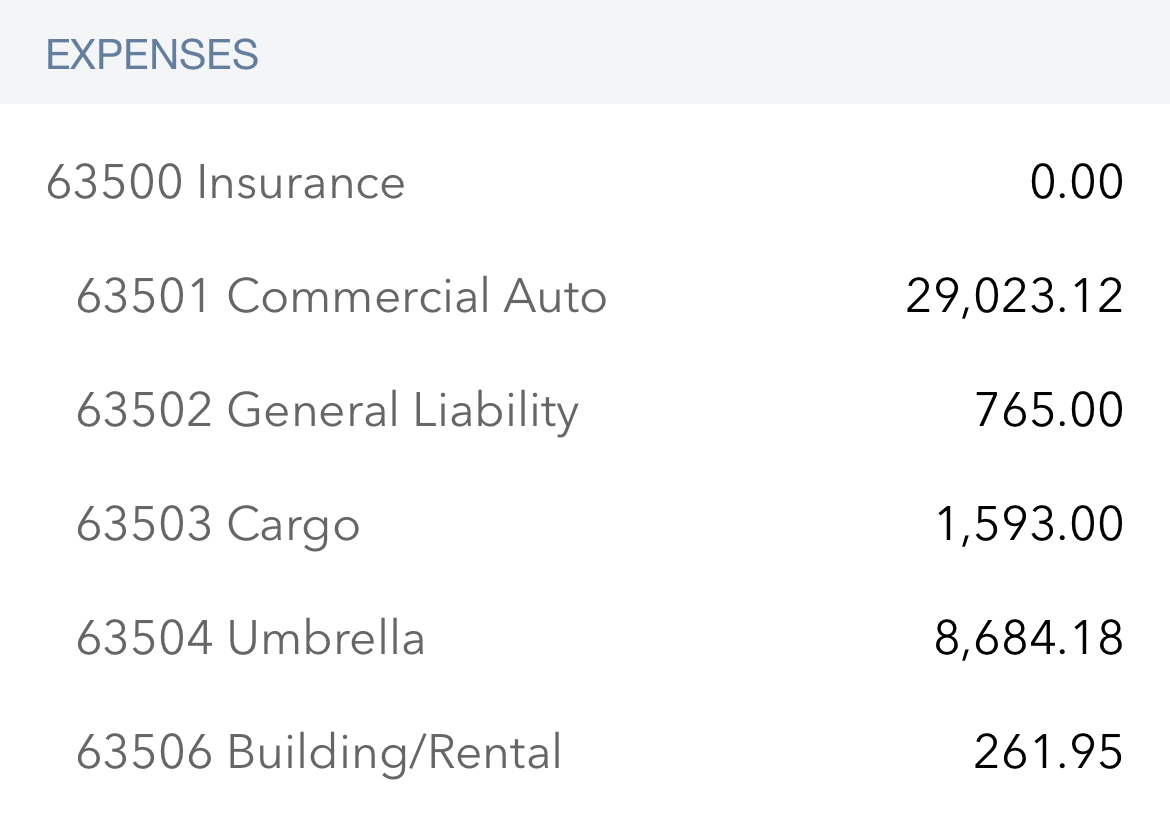This screenshot has height=821, width=1170.
Task: Open the Insurance parent account
Action: coord(300,183)
